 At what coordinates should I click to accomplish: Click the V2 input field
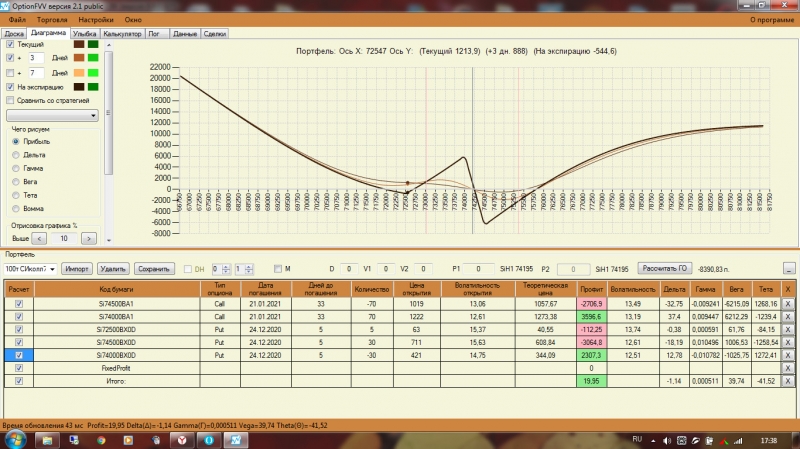tap(423, 269)
